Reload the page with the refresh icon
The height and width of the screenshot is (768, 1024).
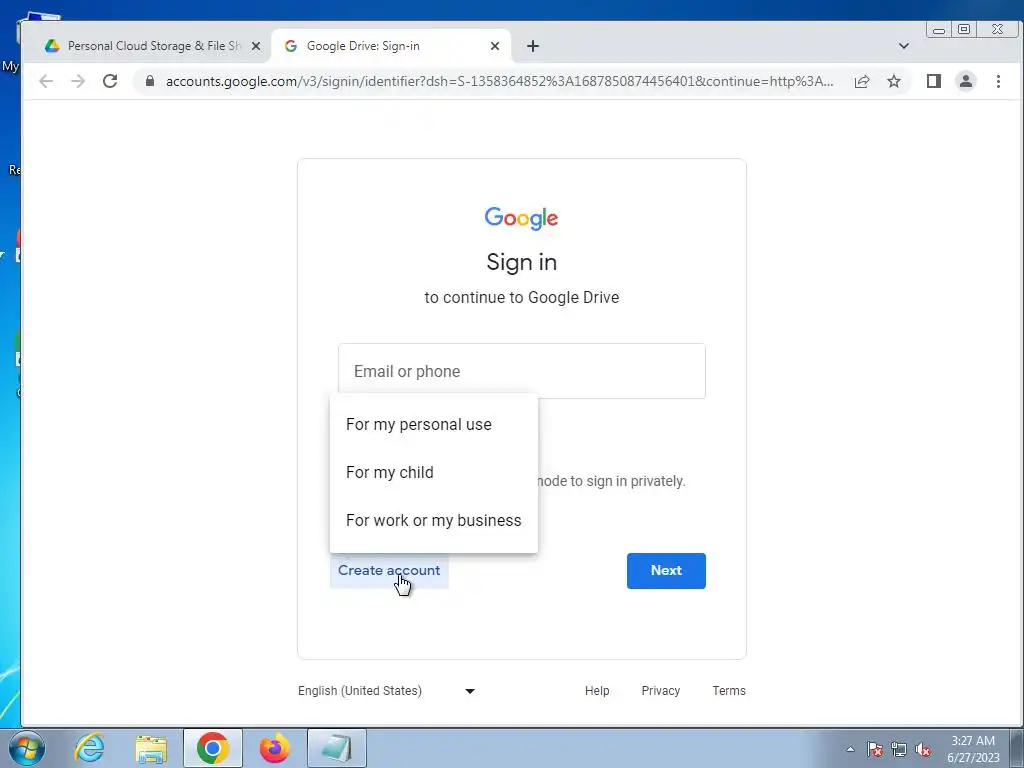110,81
